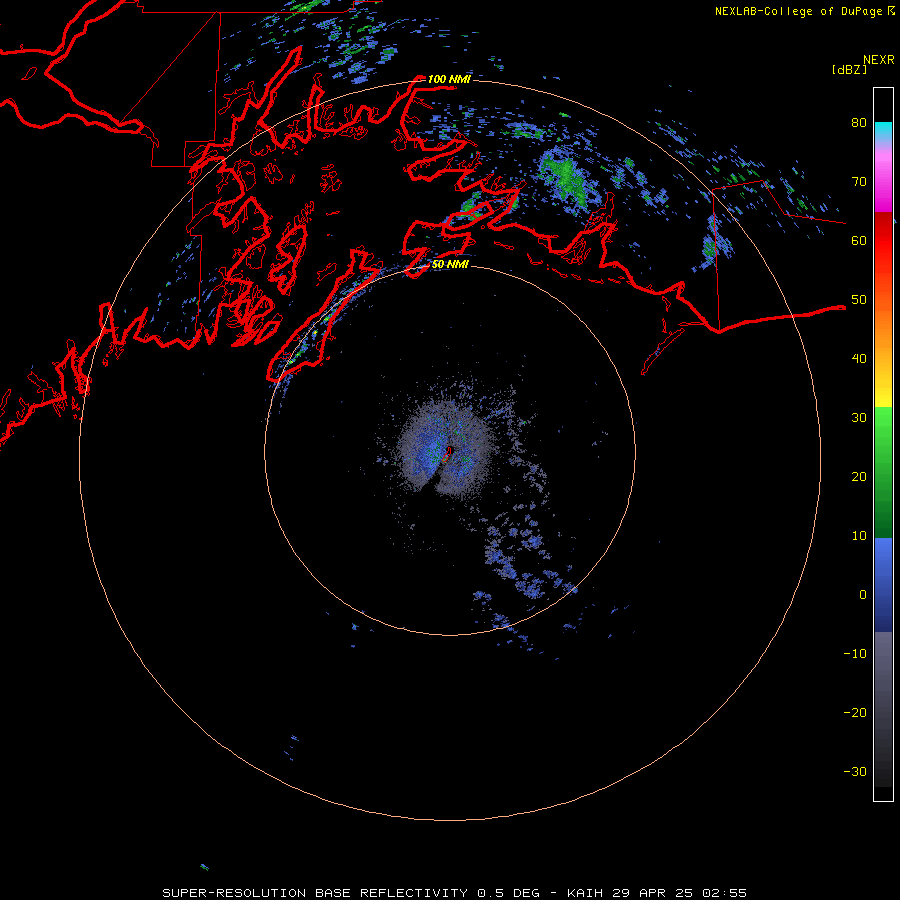
Task: Click the orange segment of the colorbar
Action: [x=883, y=327]
